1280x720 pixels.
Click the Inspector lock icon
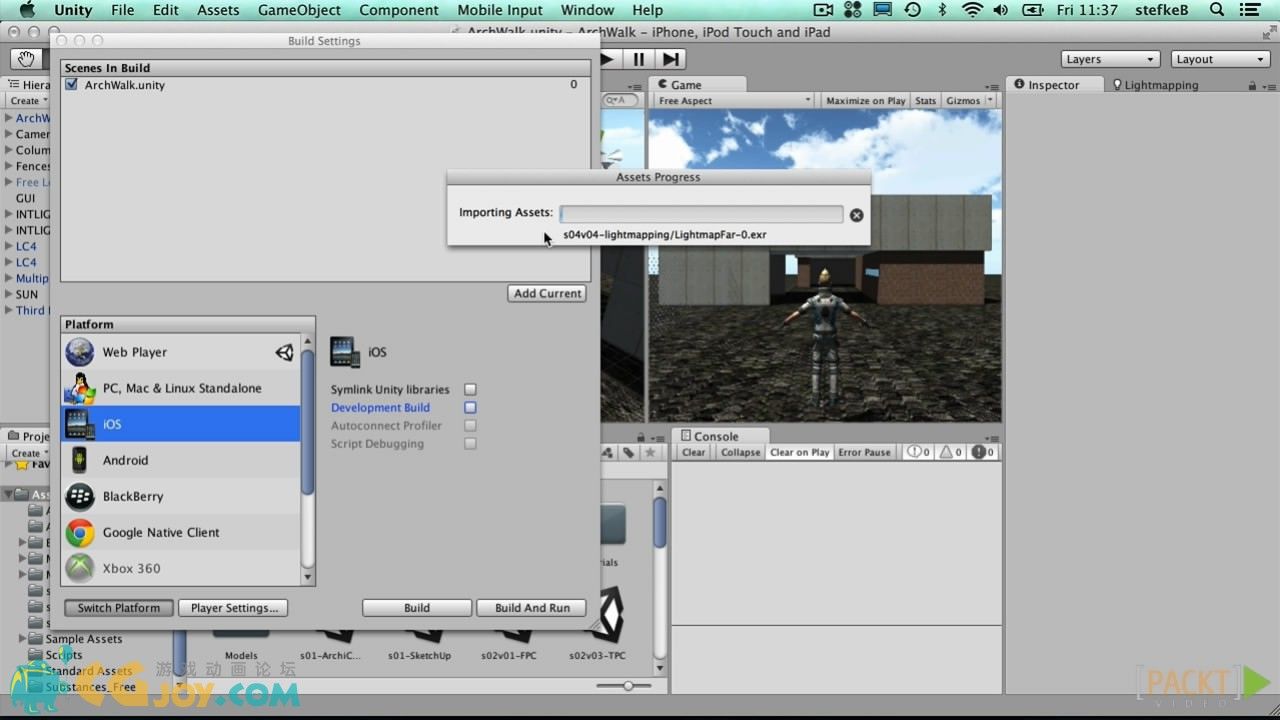tap(1252, 86)
